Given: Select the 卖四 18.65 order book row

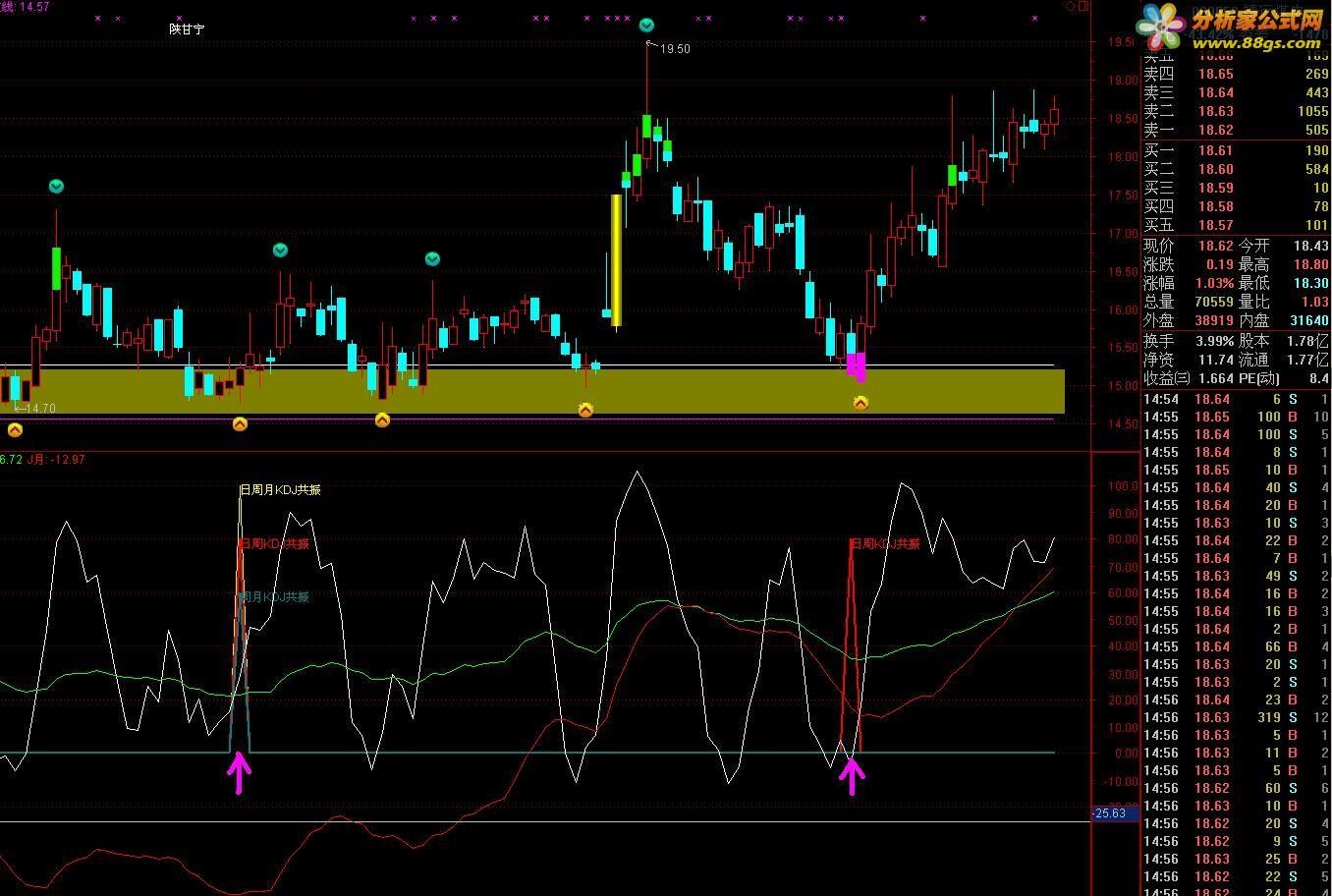Looking at the screenshot, I should pos(1237,74).
